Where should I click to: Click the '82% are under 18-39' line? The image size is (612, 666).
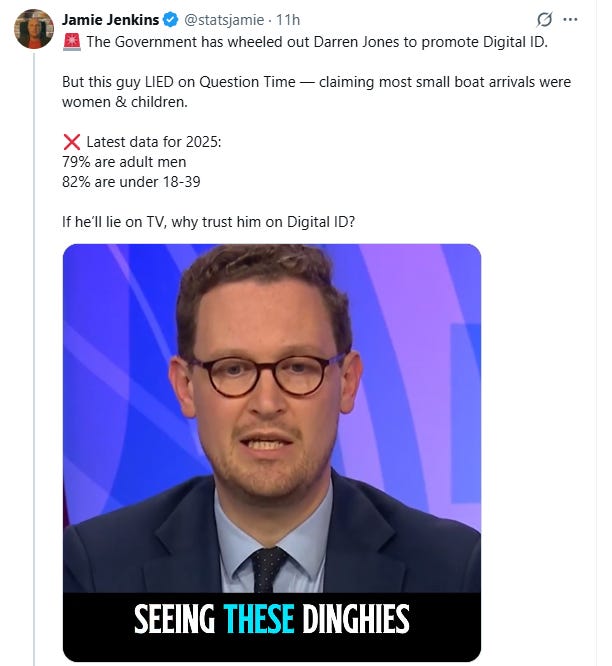(131, 182)
